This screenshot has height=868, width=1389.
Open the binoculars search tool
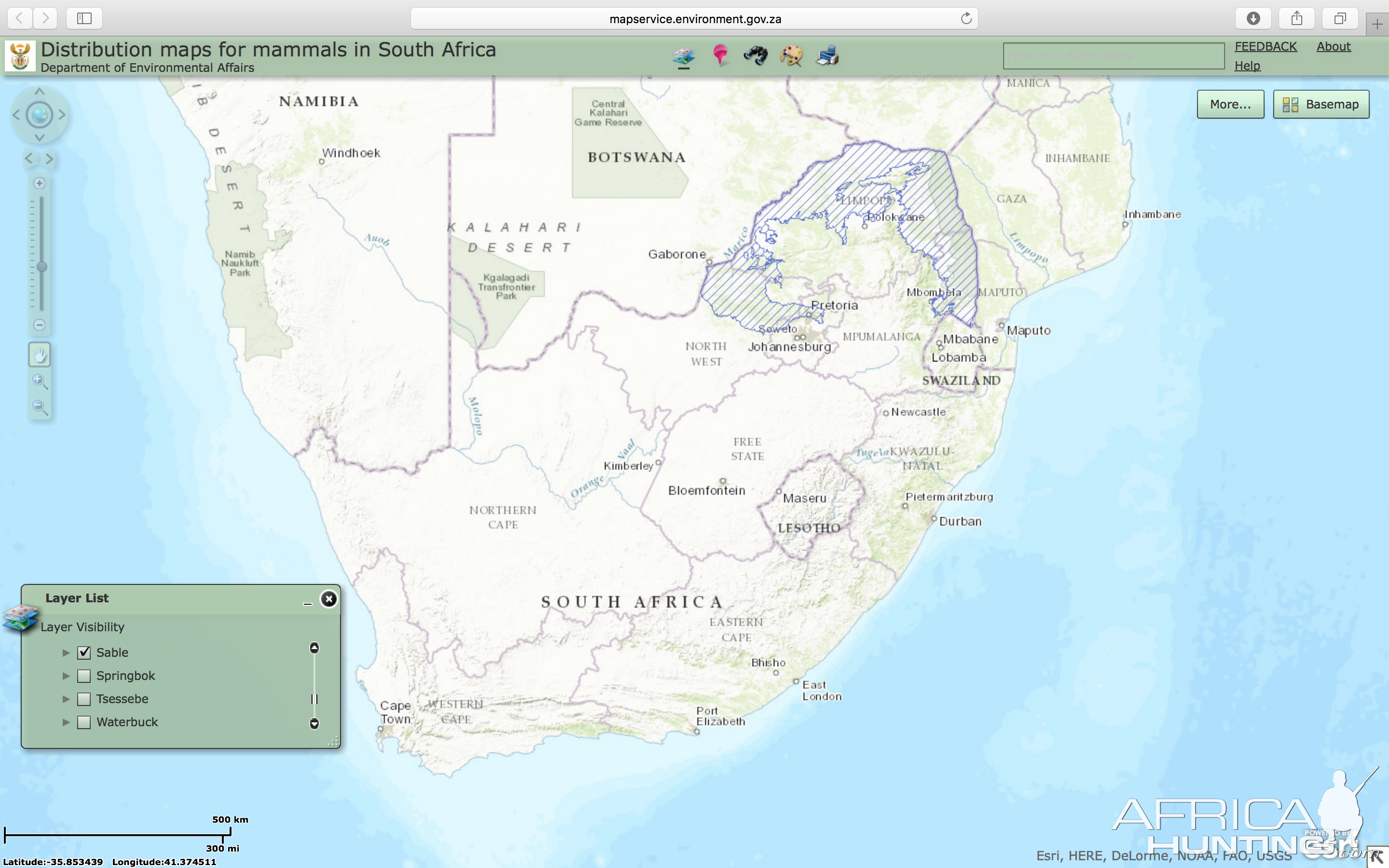coord(755,55)
